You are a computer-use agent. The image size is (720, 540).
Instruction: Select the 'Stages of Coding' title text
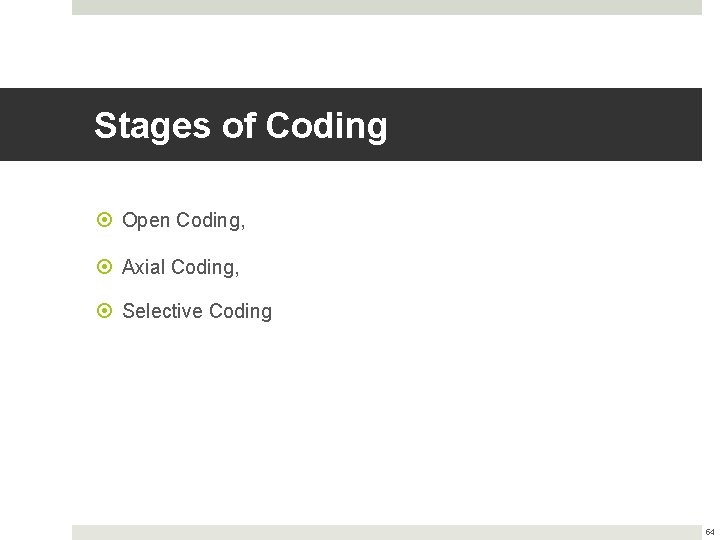[240, 126]
